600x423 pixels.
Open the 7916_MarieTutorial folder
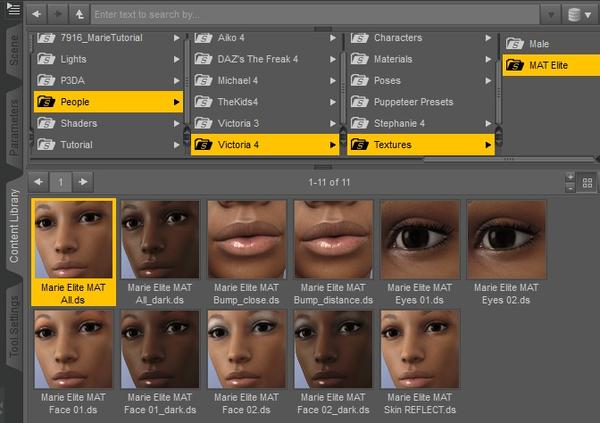click(x=108, y=38)
